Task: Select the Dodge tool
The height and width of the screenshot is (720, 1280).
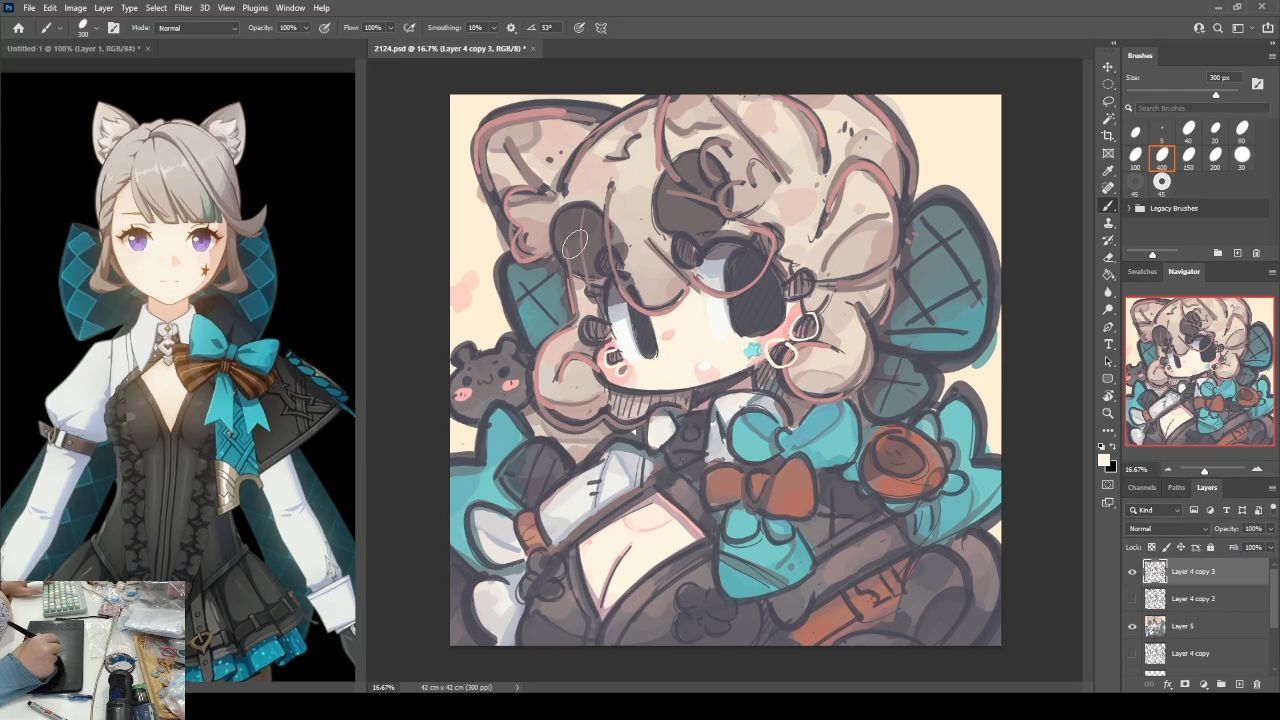Action: [1108, 309]
